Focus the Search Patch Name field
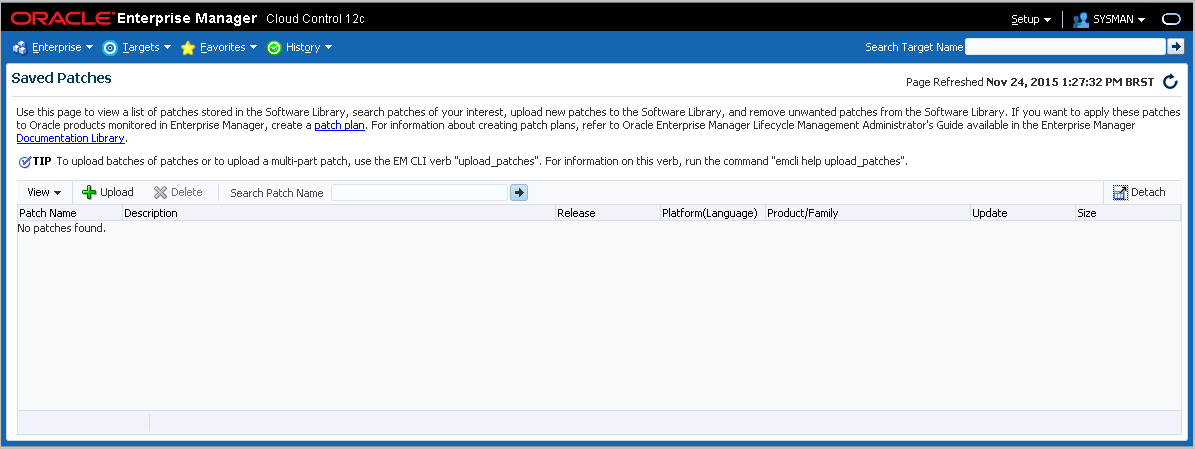 point(419,193)
